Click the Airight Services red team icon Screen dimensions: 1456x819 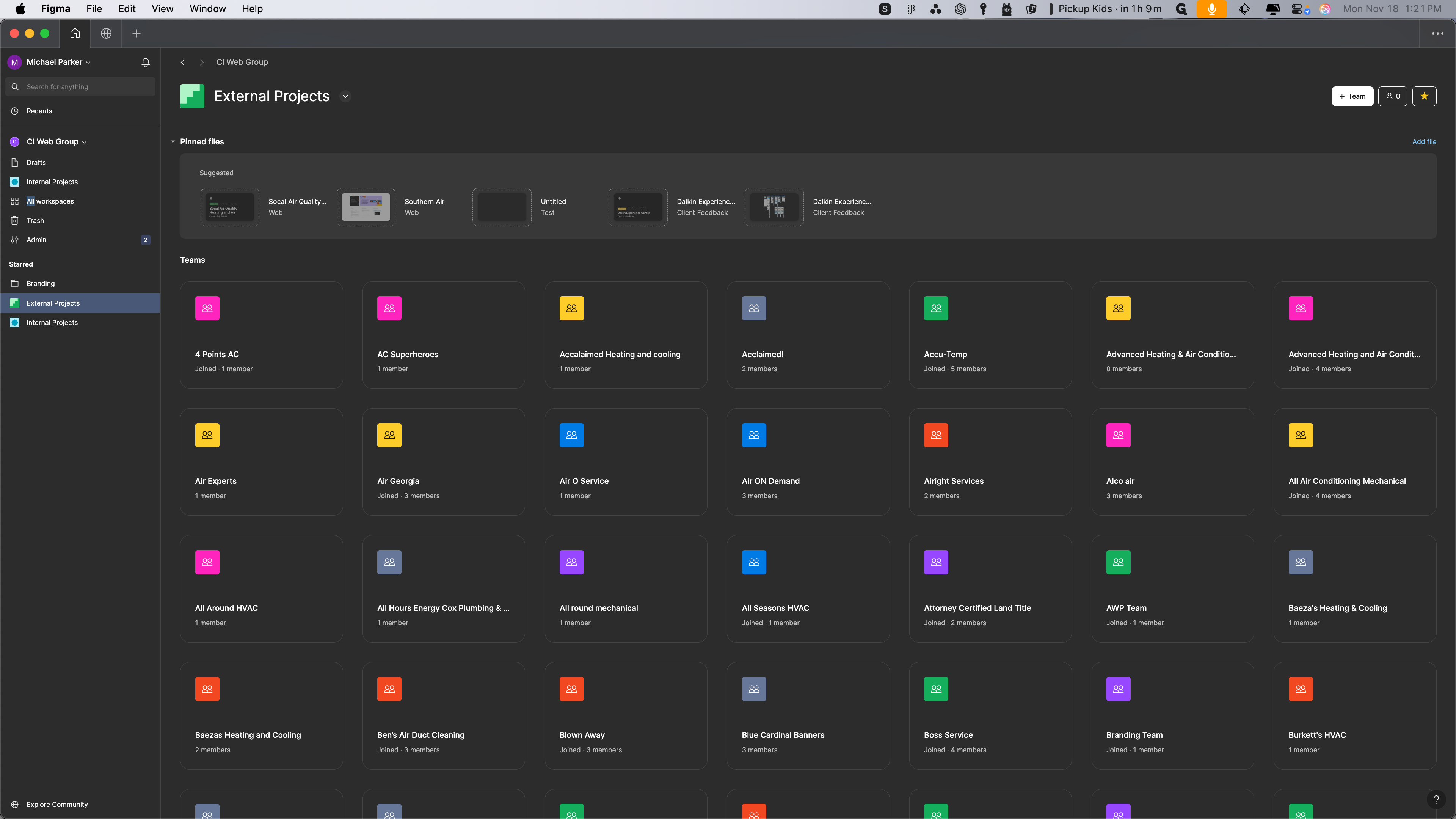pyautogui.click(x=936, y=435)
